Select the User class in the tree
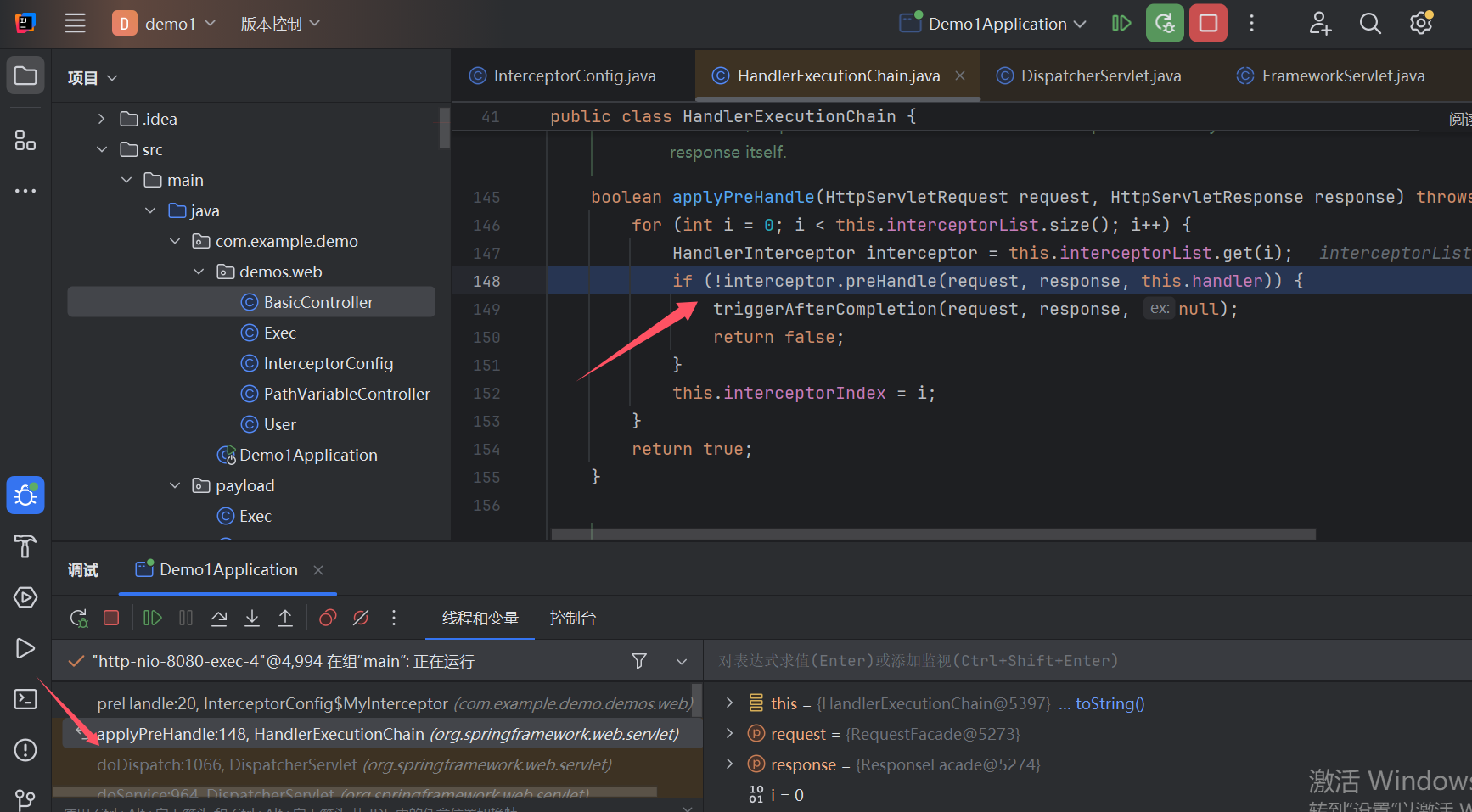 click(269, 424)
